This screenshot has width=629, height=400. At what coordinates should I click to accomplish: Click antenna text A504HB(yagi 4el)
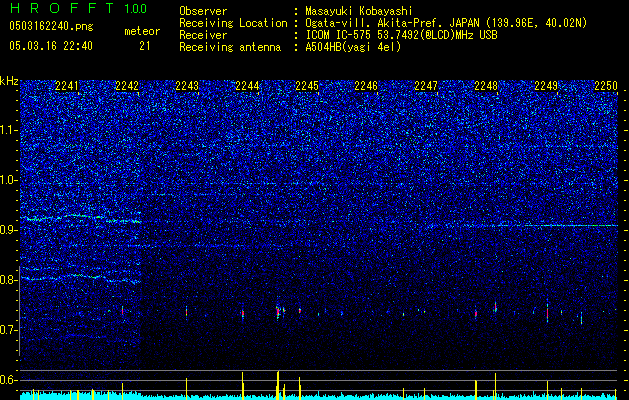[x=353, y=47]
